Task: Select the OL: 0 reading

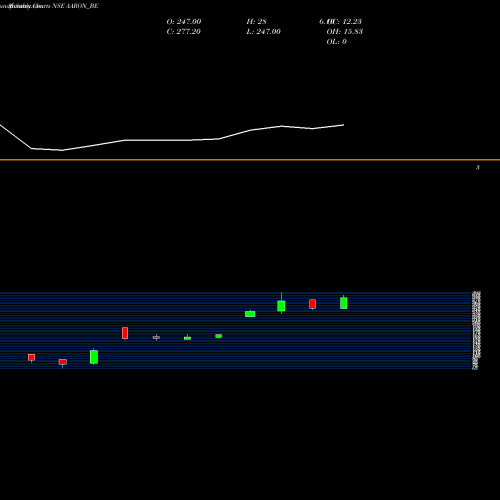Action: coord(336,41)
